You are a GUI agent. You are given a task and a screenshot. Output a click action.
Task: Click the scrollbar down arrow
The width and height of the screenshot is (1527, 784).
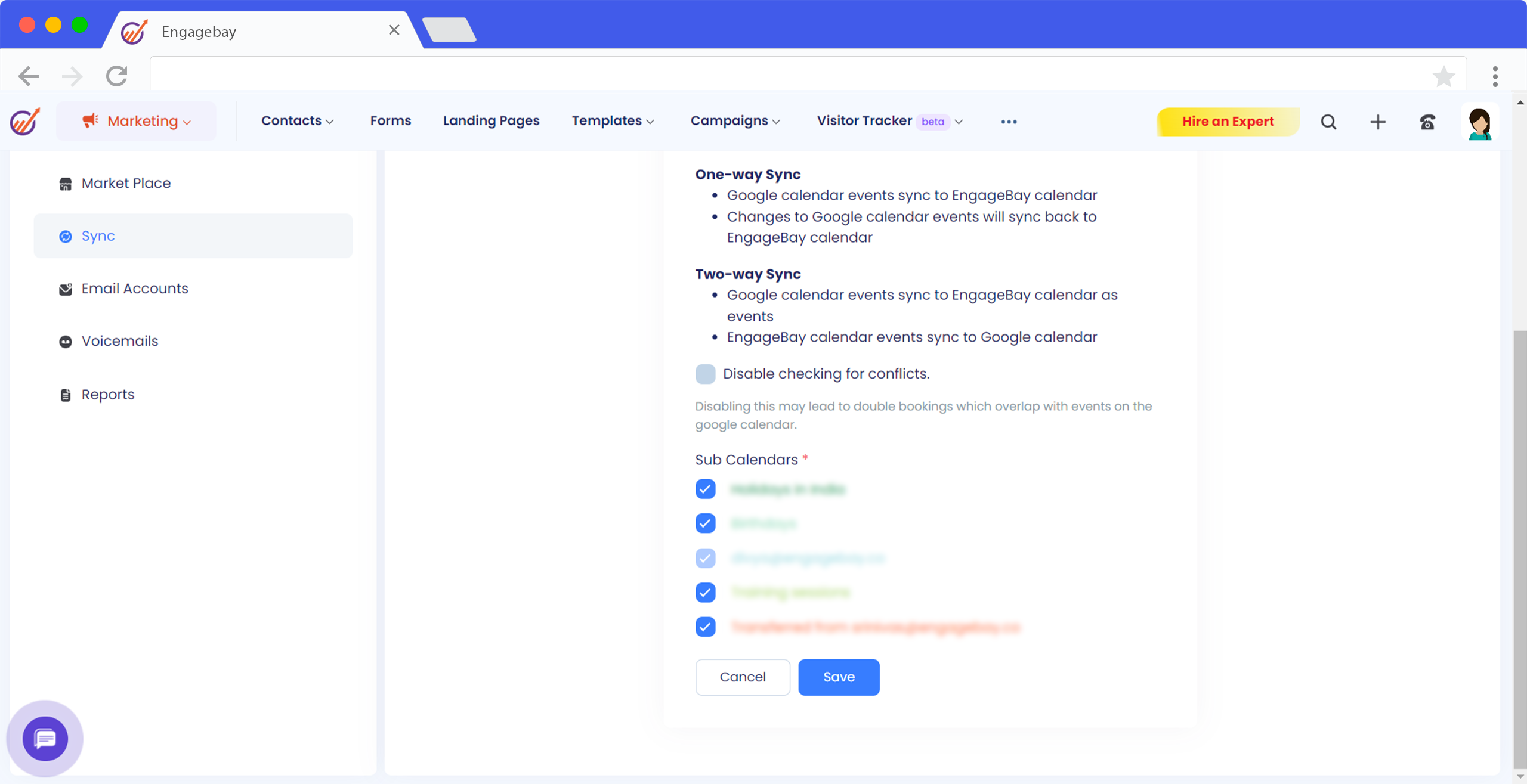(1520, 777)
